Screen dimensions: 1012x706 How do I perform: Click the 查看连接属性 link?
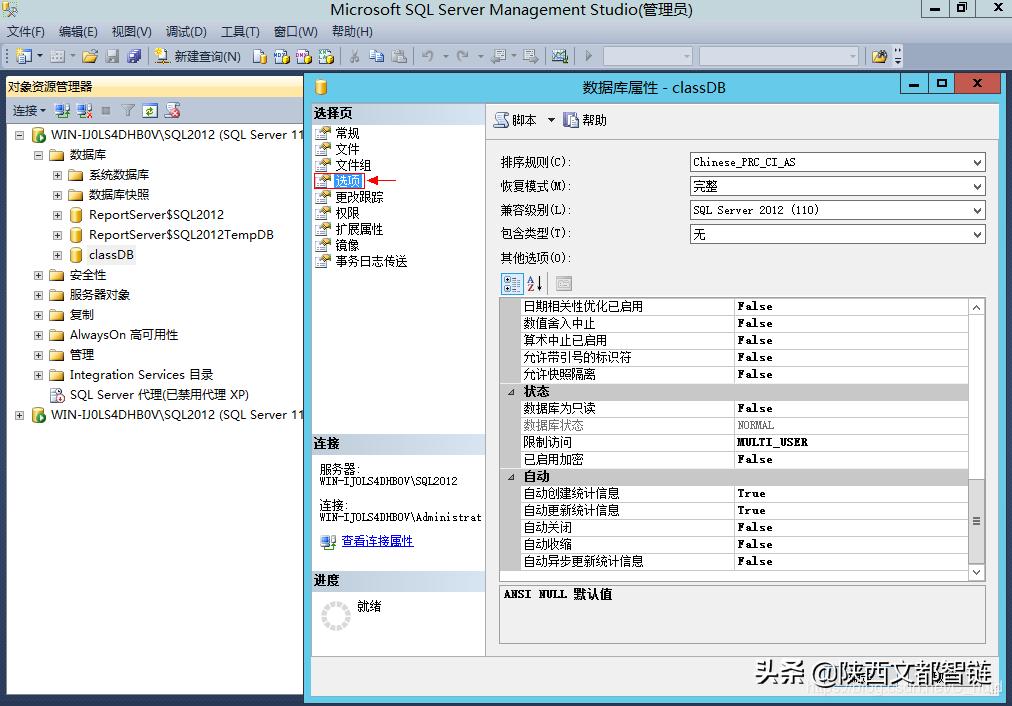377,541
